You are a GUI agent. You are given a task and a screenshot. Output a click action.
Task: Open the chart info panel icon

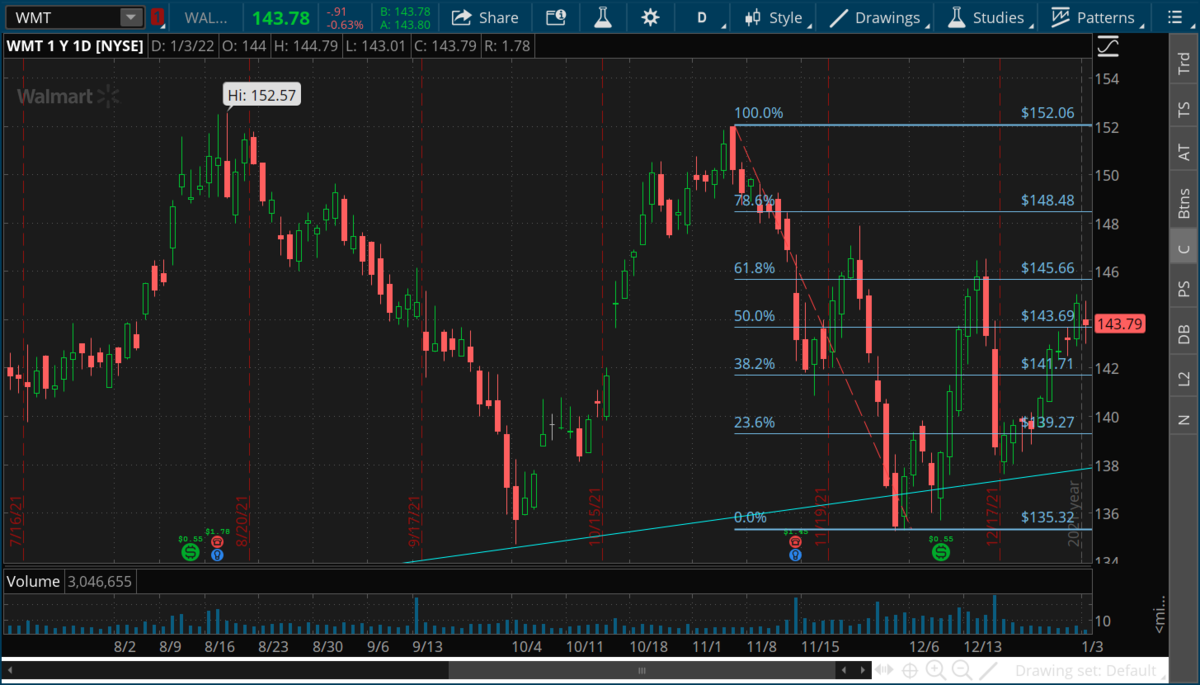click(x=555, y=17)
